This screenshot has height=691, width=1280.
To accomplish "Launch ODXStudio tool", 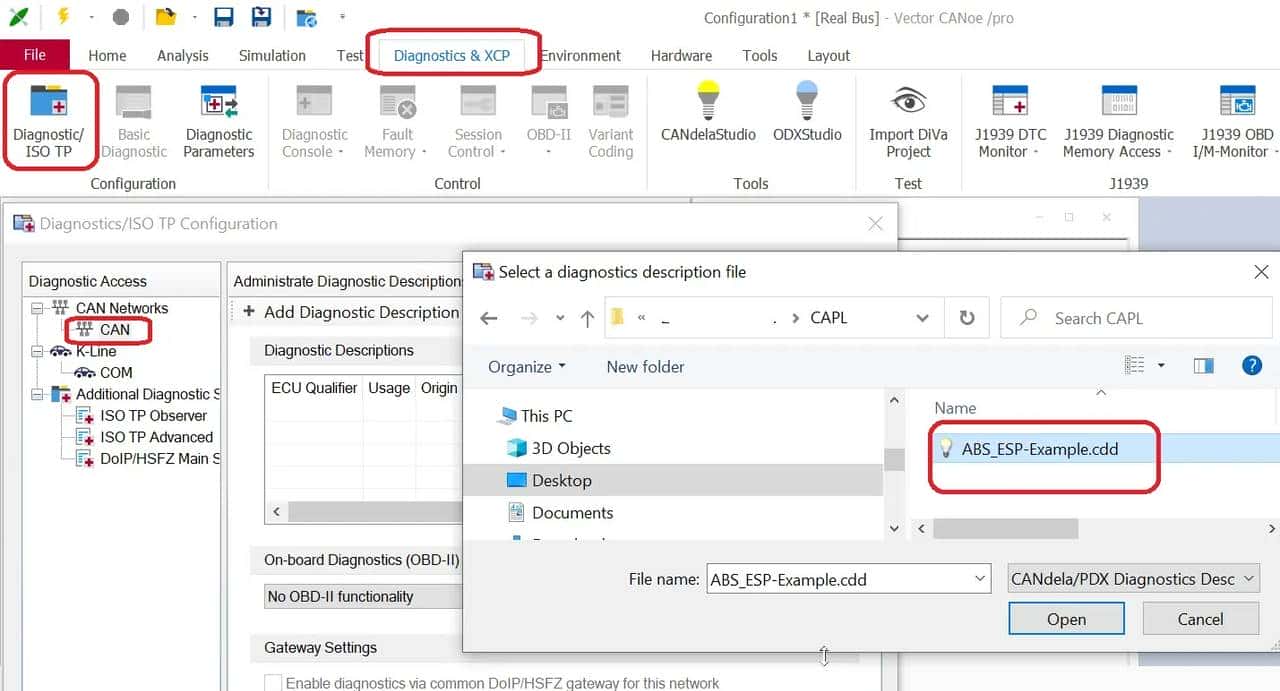I will [807, 112].
